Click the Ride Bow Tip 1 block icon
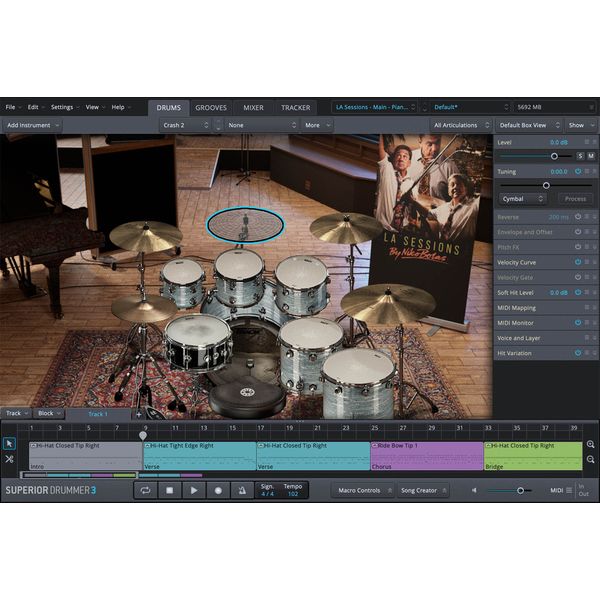The image size is (600, 600). tap(375, 446)
